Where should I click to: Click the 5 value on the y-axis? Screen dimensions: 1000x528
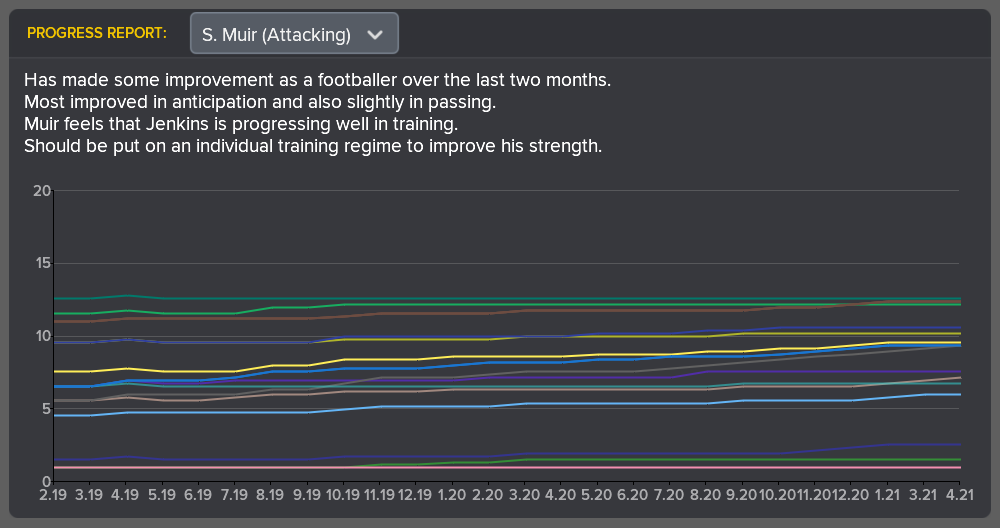[45, 408]
